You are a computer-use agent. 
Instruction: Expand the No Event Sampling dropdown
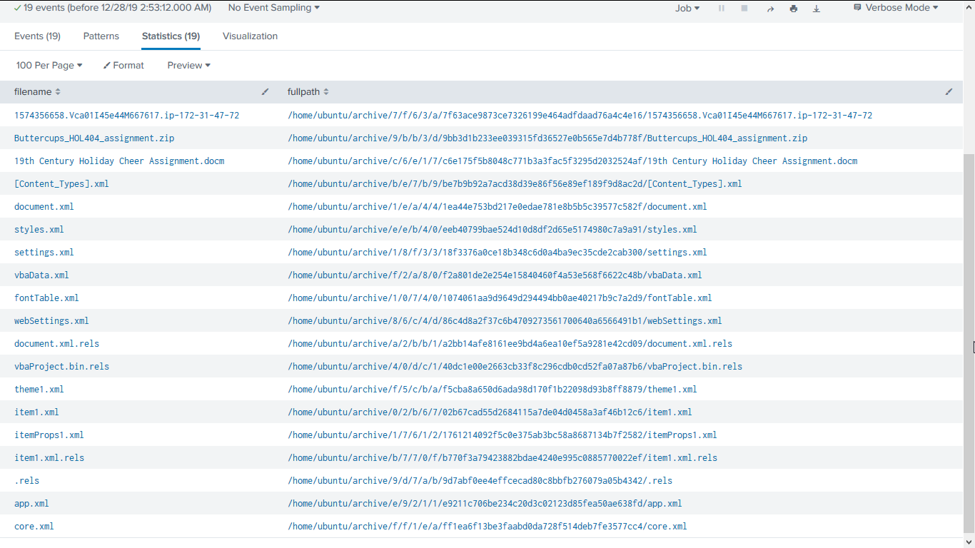coord(273,8)
